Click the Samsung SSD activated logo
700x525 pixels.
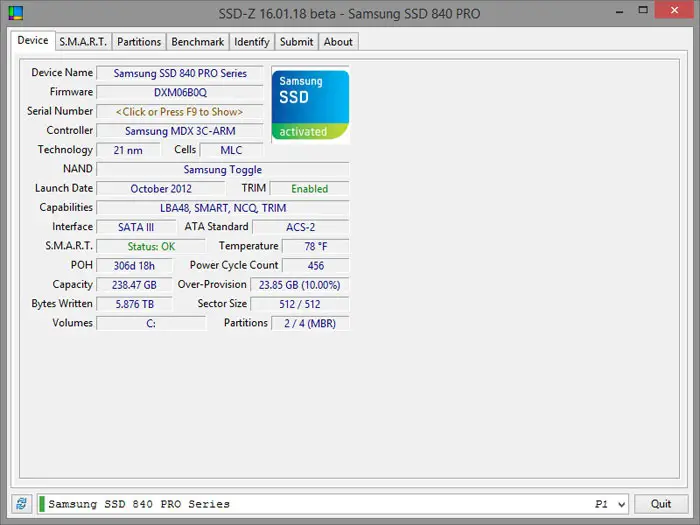click(310, 104)
